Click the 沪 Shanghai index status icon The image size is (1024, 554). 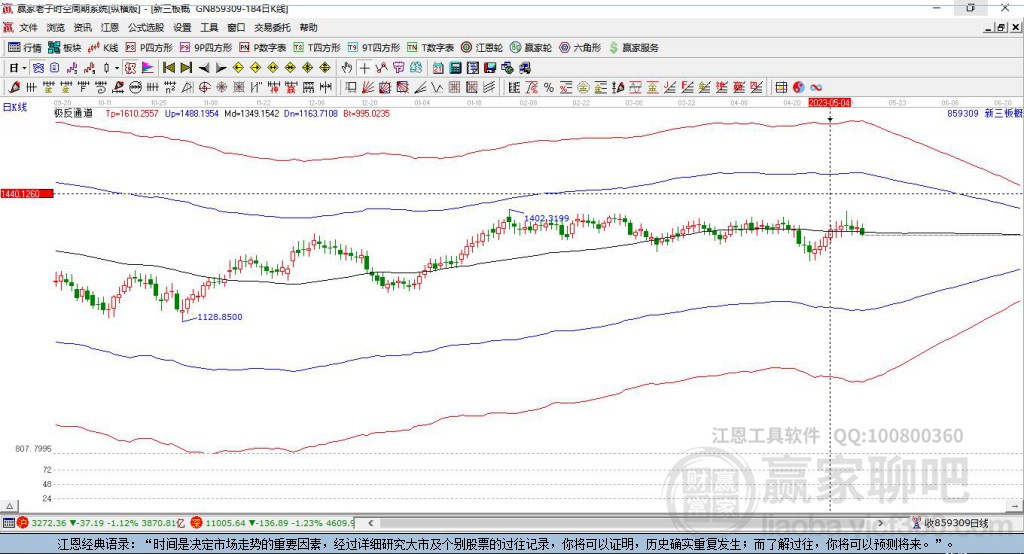(x=23, y=523)
